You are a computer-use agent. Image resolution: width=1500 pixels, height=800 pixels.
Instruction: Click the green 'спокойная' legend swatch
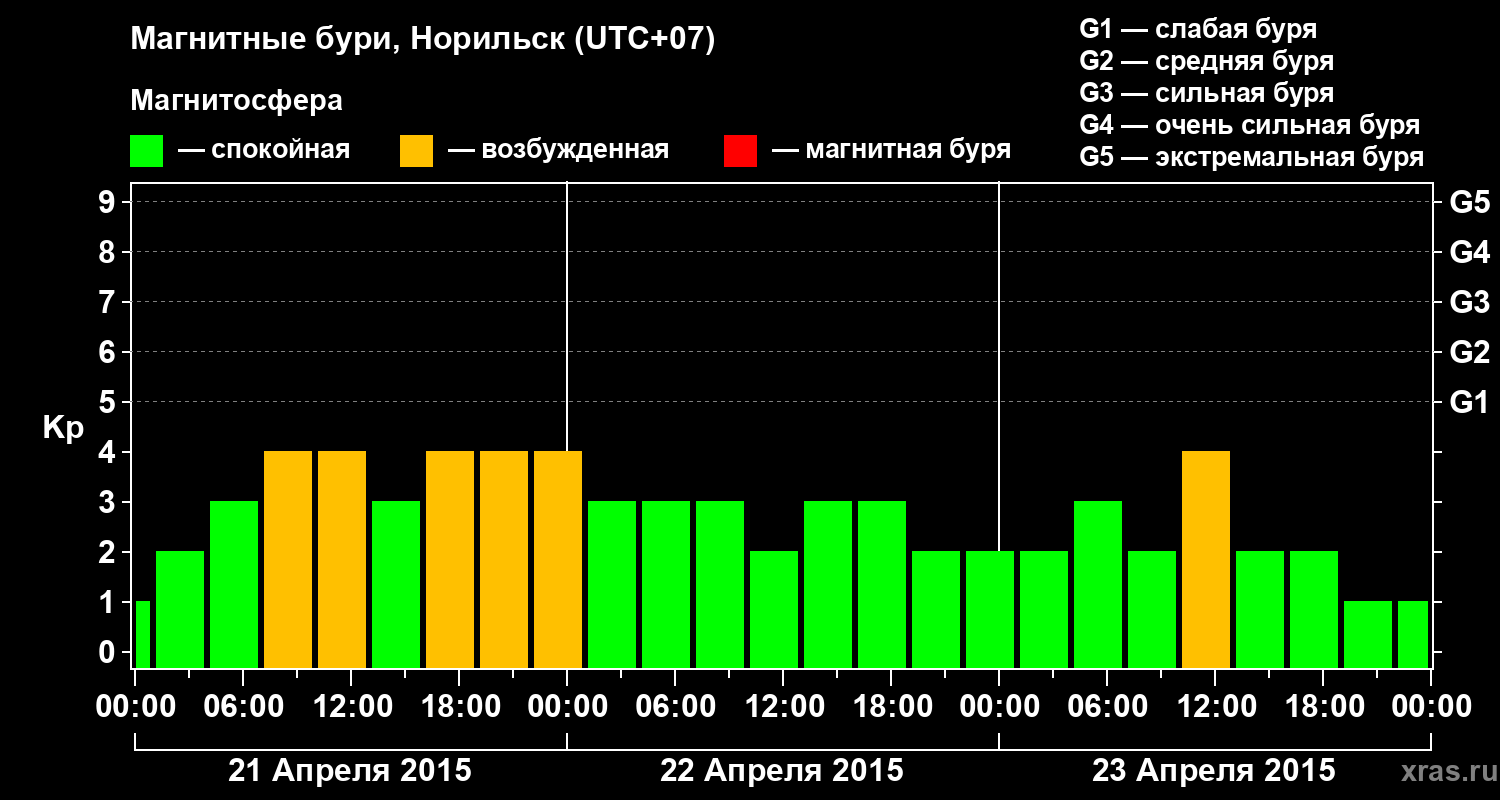[147, 151]
